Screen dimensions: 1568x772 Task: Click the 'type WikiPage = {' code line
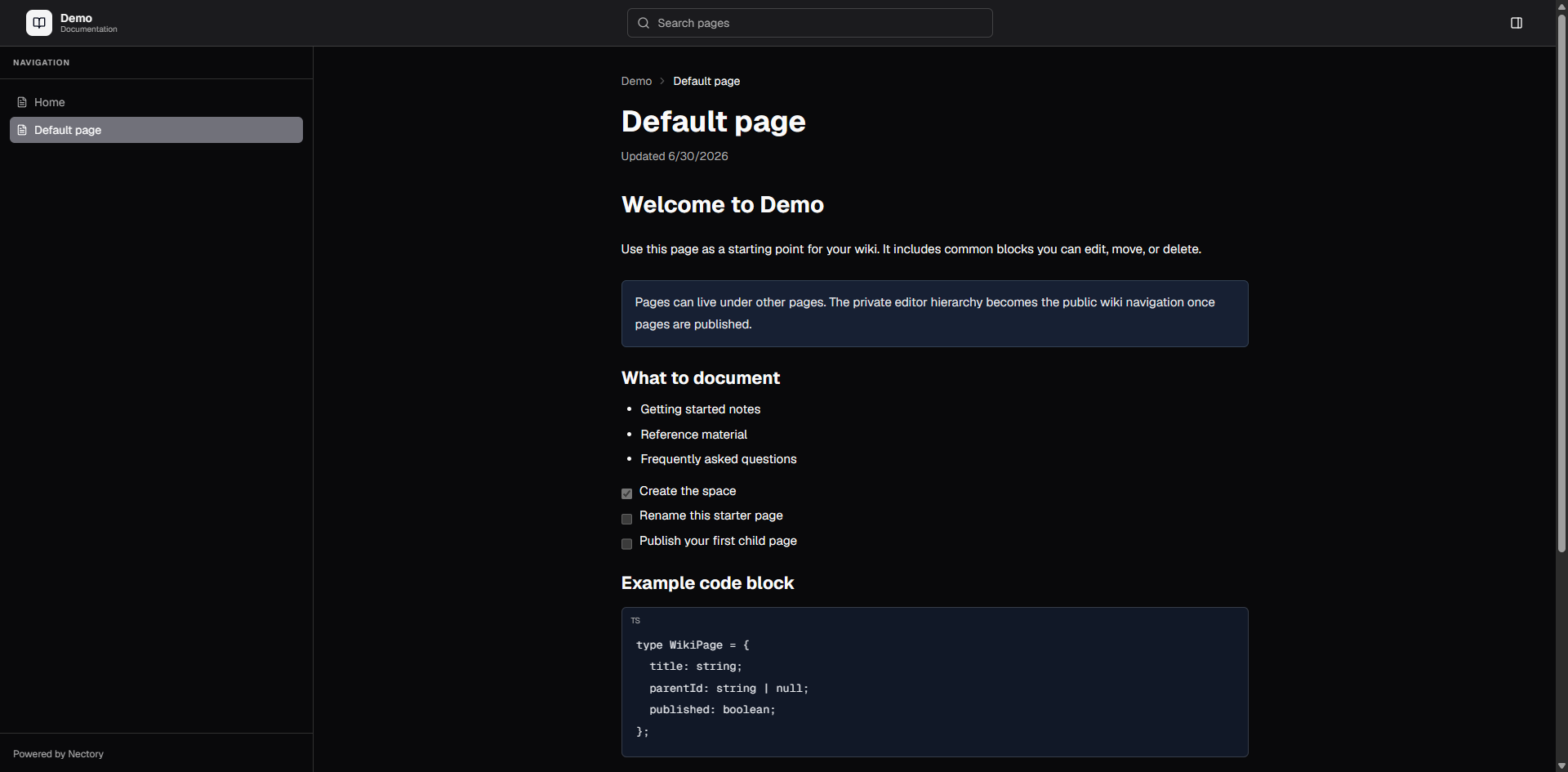[693, 645]
